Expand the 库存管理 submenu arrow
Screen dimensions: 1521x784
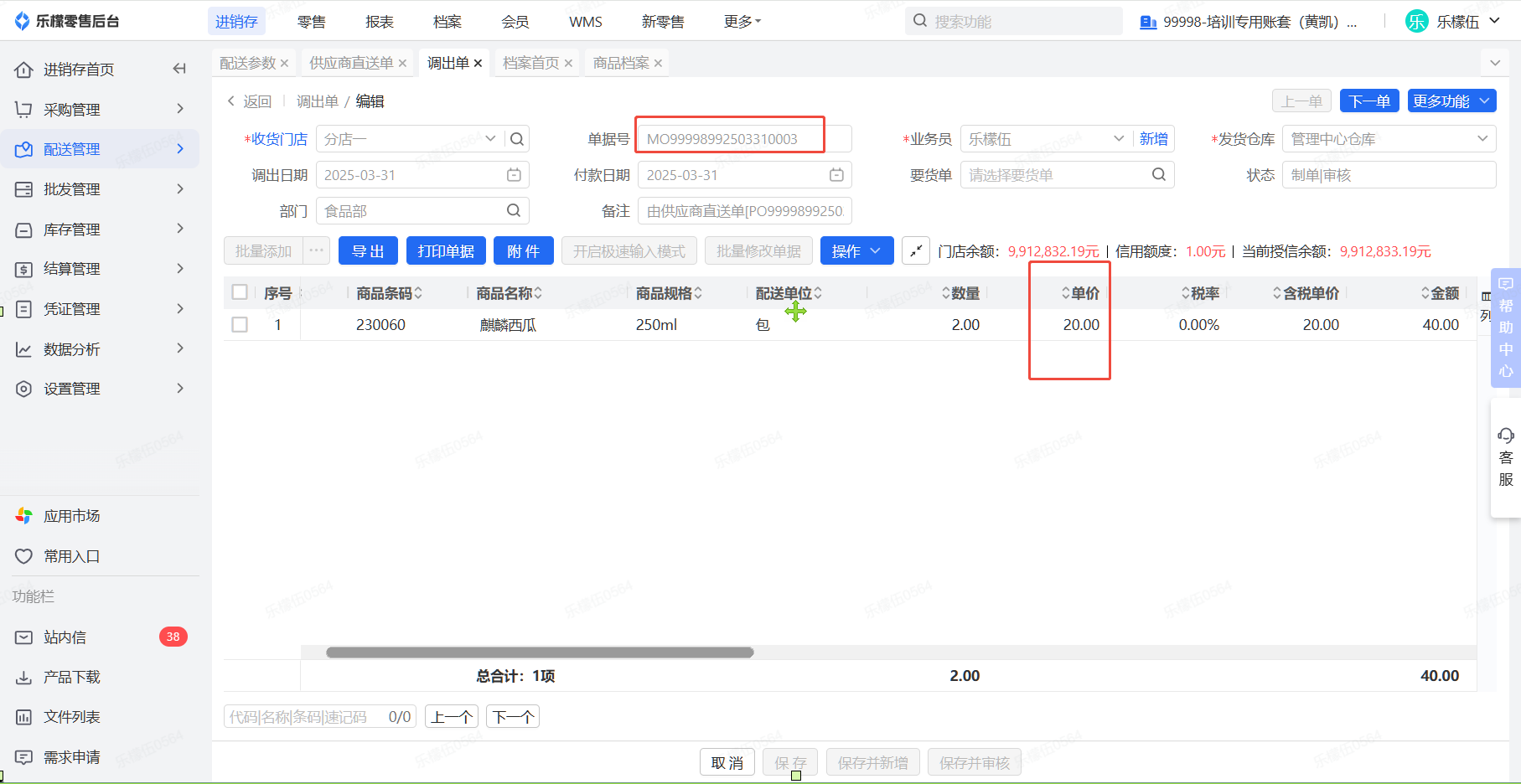pyautogui.click(x=180, y=229)
